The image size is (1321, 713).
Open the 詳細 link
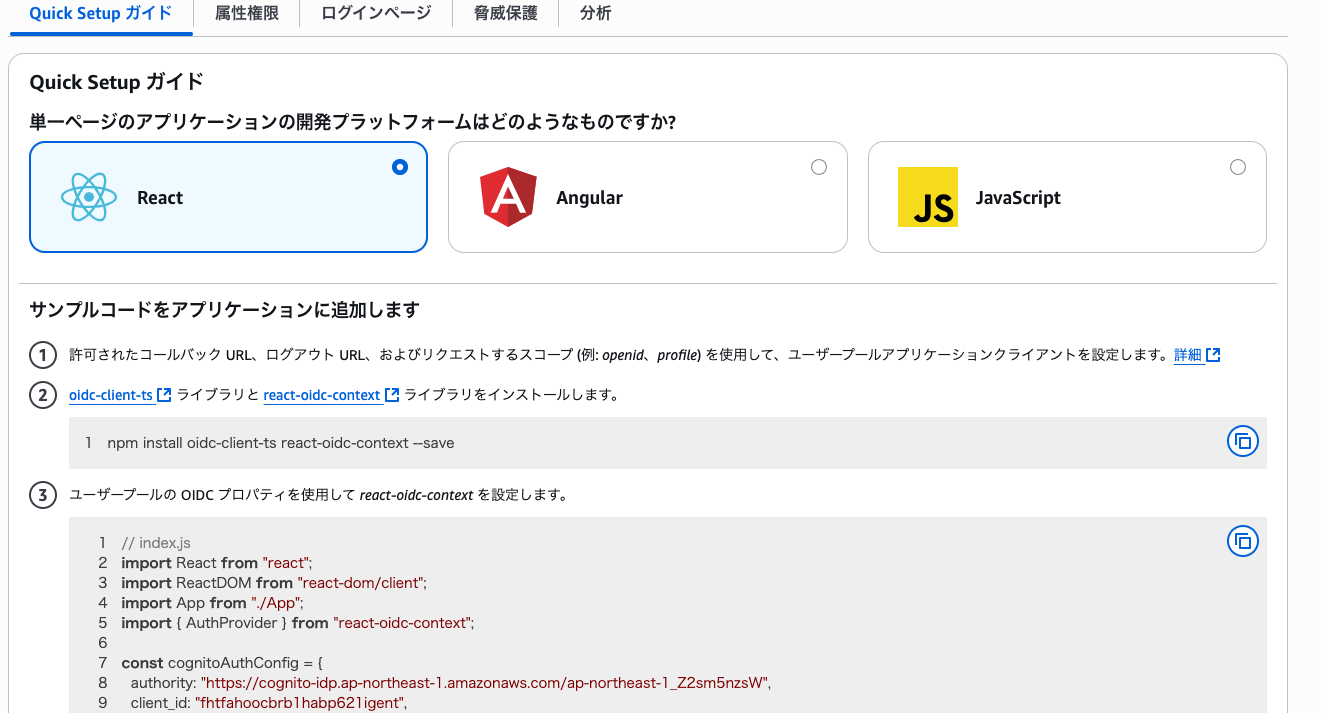click(x=1188, y=355)
